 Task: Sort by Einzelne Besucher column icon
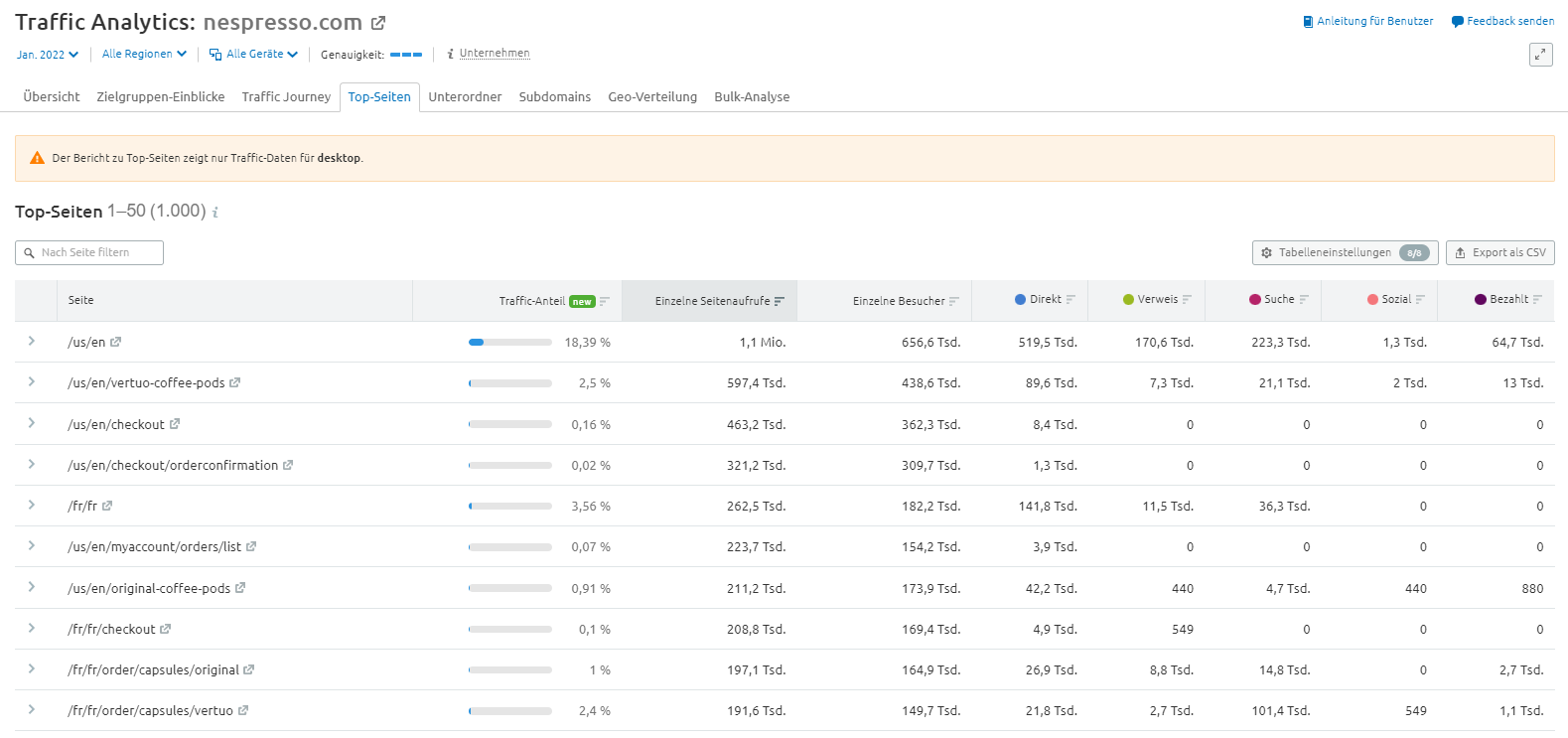(954, 301)
